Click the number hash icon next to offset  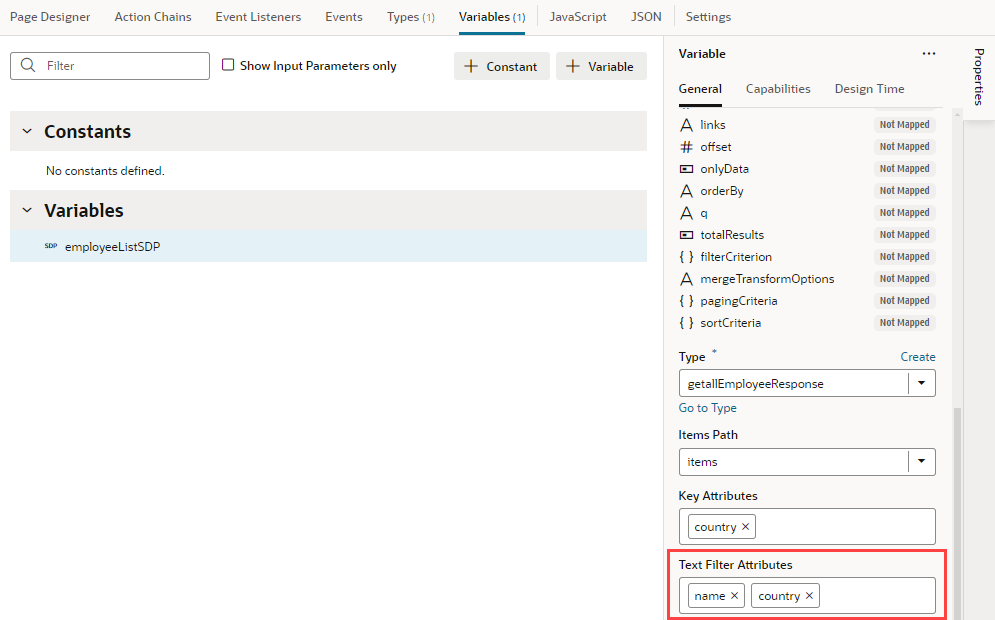(686, 147)
